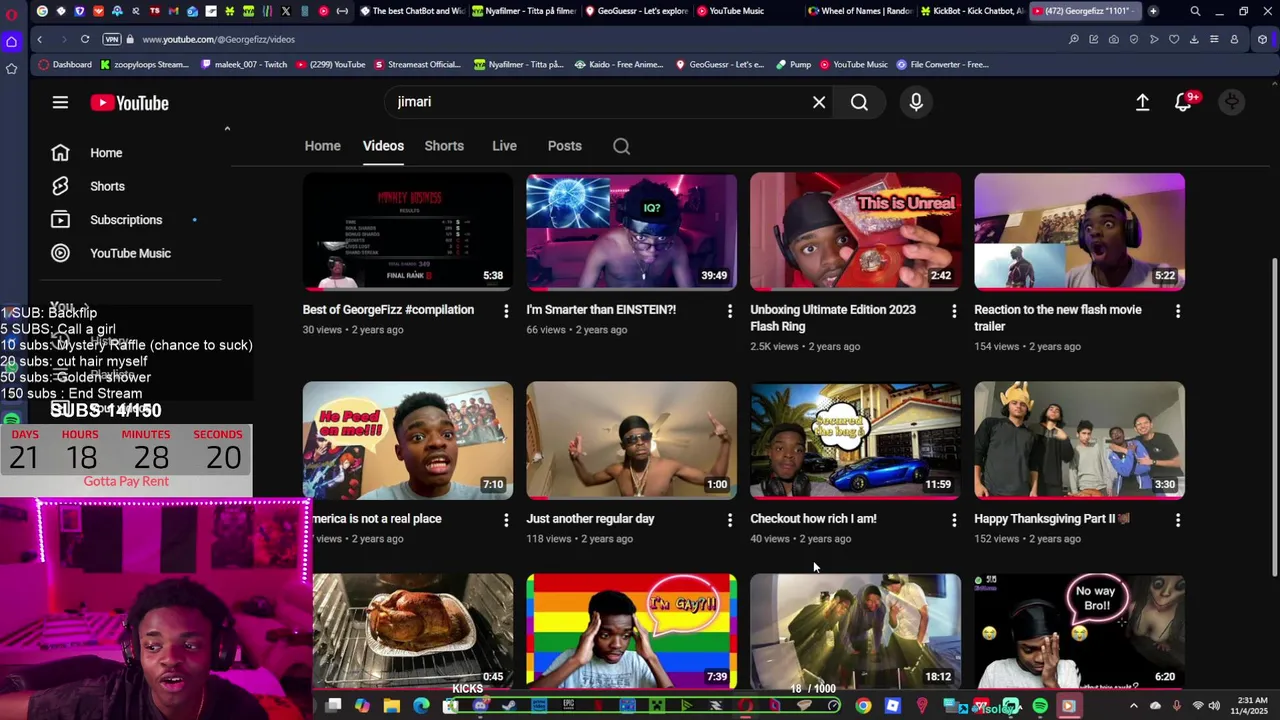Open the maleek_007 - Twitch bookmark
Viewport: 1280px width, 720px height.
(244, 64)
